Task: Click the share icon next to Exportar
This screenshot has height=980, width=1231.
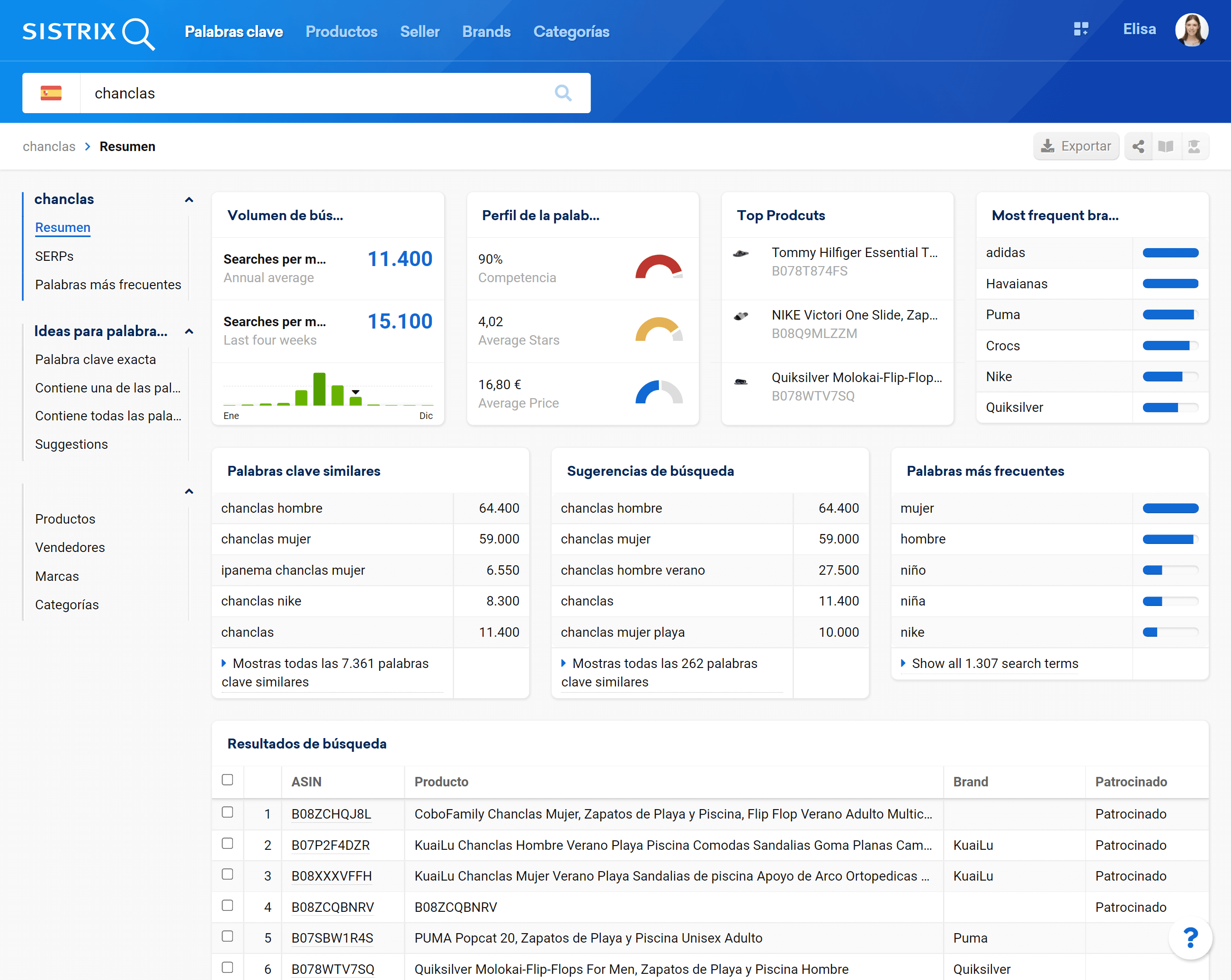Action: (x=1138, y=147)
